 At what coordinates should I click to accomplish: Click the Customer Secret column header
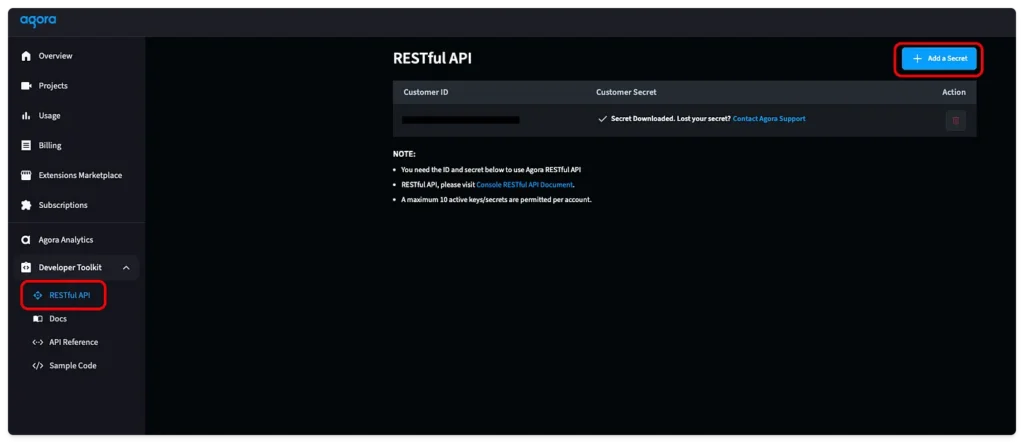pos(626,92)
